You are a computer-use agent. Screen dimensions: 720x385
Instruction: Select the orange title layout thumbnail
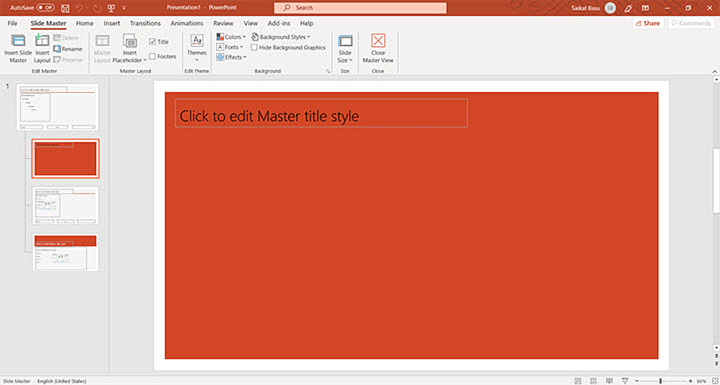pyautogui.click(x=65, y=159)
